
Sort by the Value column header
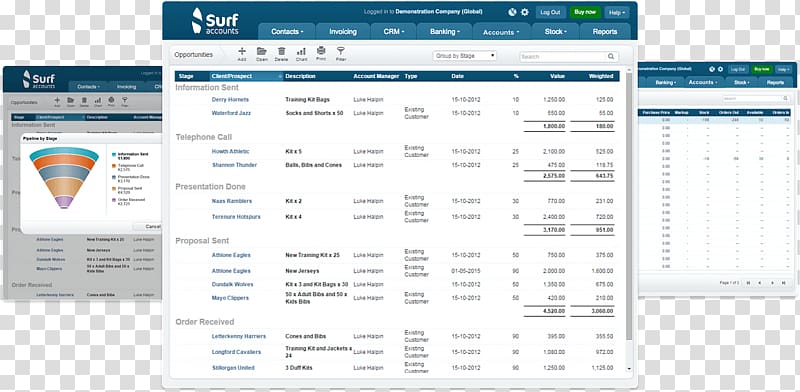coord(558,76)
